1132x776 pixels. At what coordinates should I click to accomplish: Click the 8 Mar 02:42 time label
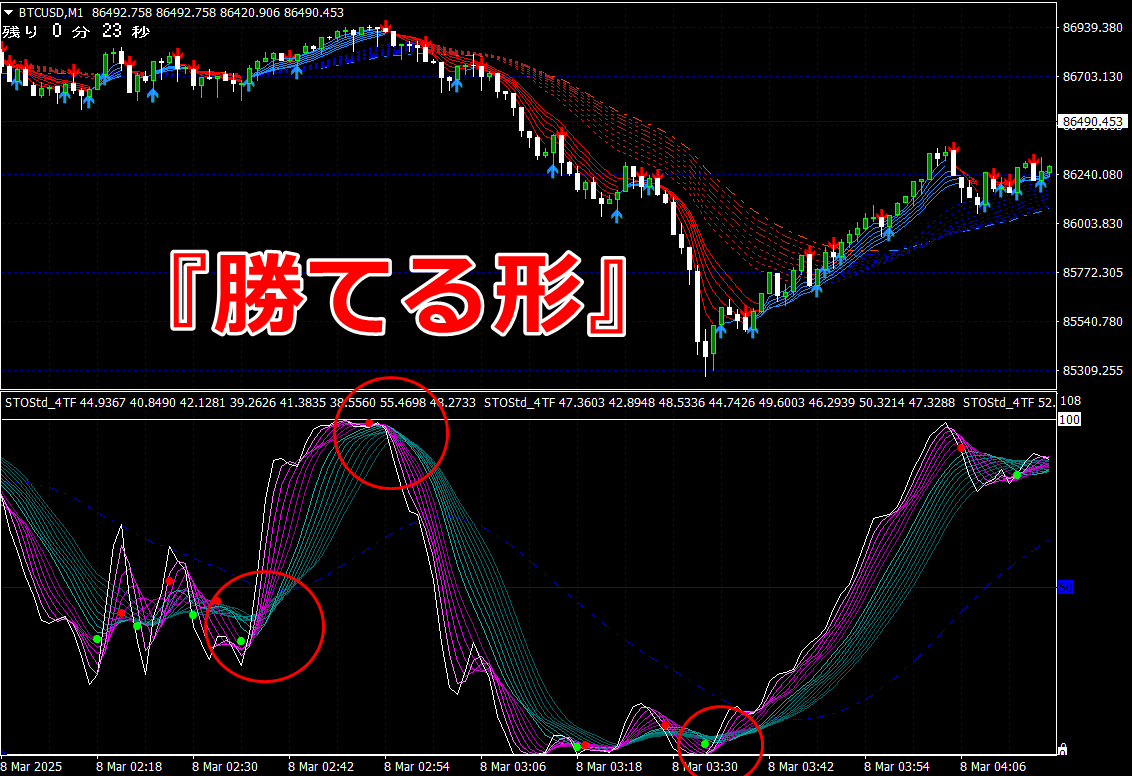[x=321, y=767]
